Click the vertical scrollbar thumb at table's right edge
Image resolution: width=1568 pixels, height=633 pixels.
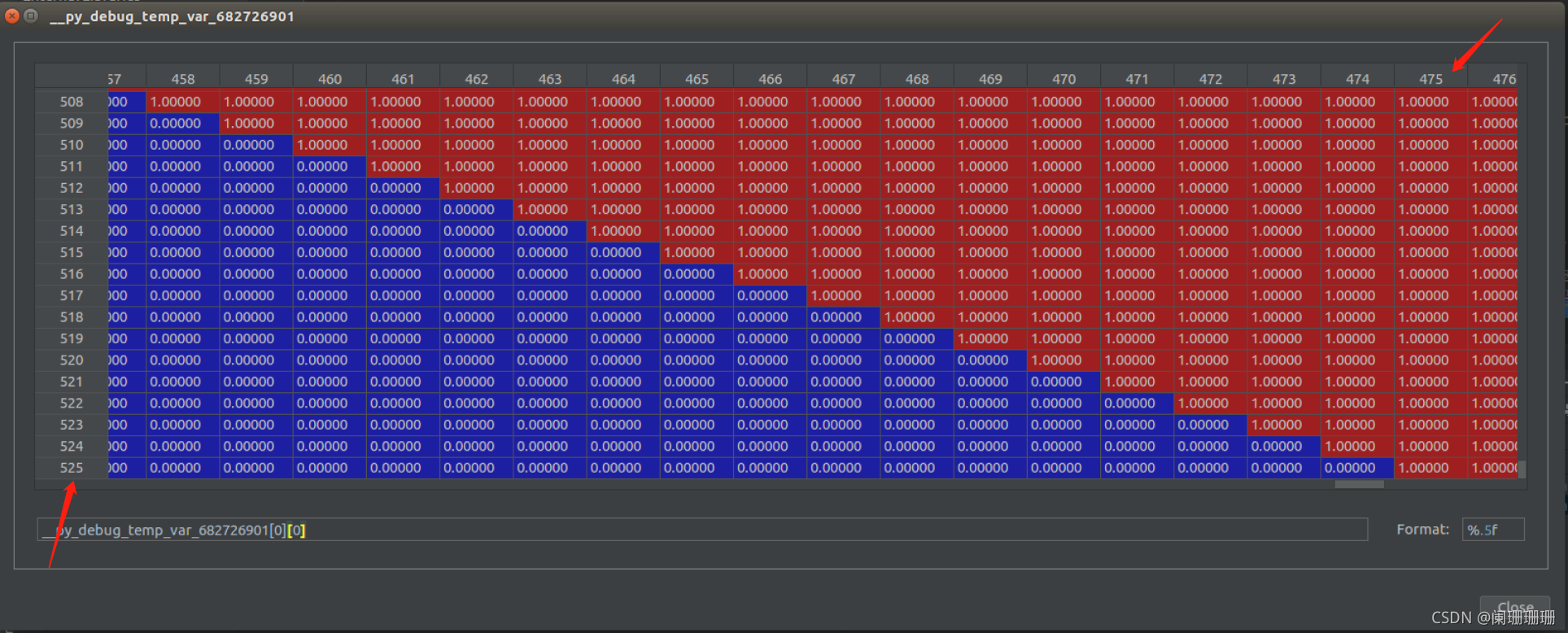point(1522,469)
